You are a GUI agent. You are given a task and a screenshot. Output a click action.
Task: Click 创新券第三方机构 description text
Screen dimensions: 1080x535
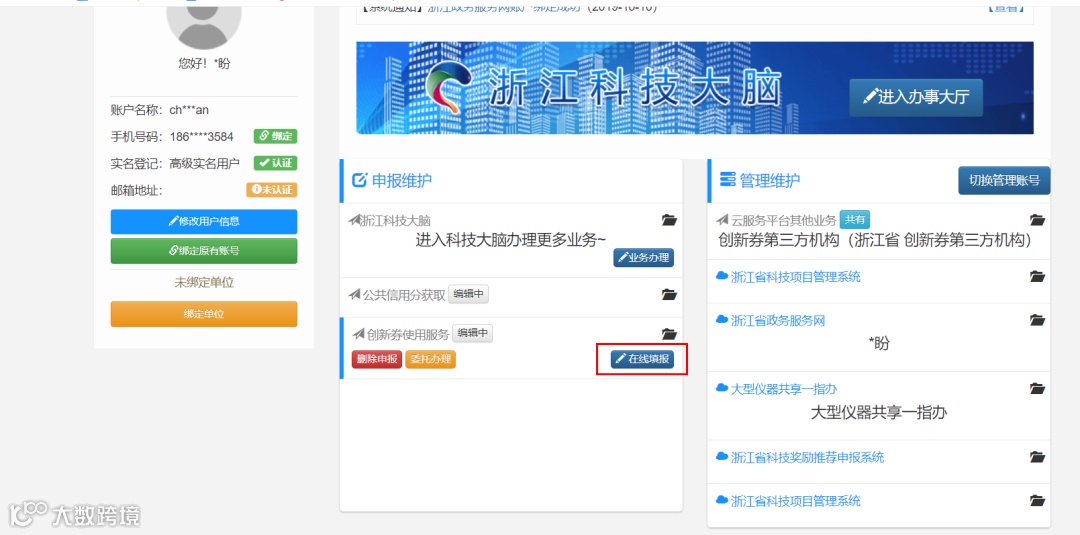(x=875, y=240)
